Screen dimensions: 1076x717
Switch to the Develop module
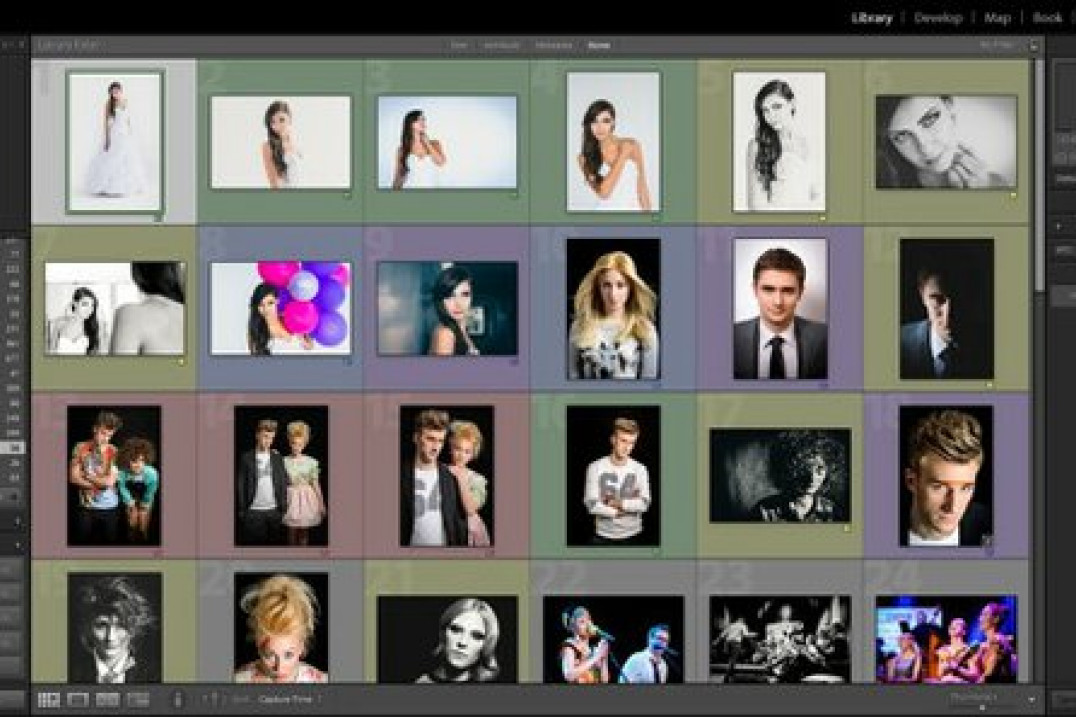click(940, 18)
